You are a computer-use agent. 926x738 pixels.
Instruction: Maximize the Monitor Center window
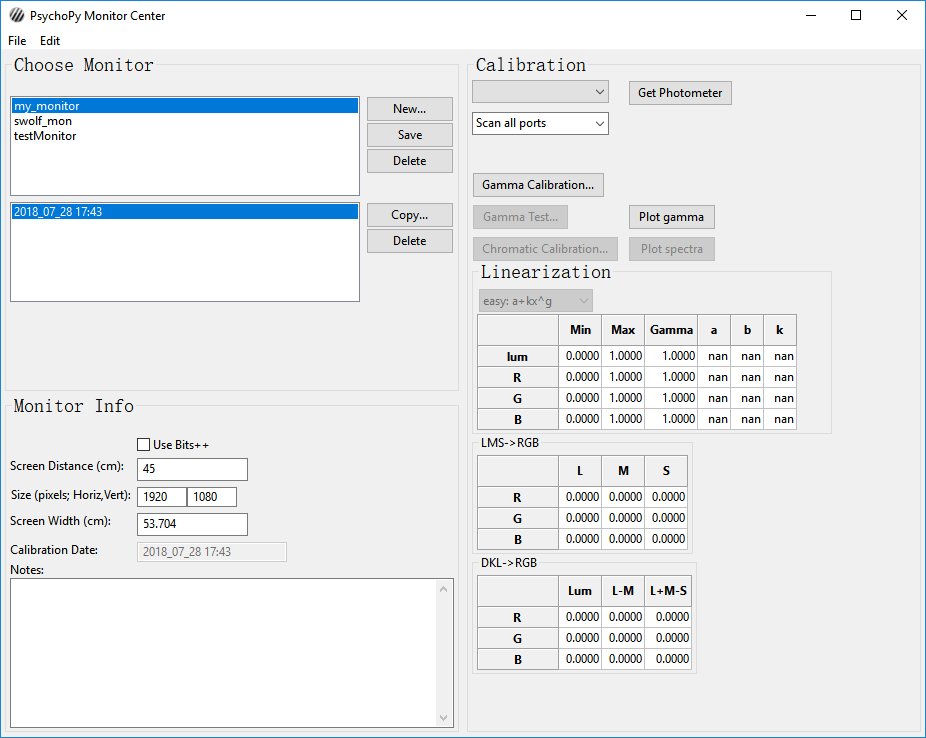[856, 15]
